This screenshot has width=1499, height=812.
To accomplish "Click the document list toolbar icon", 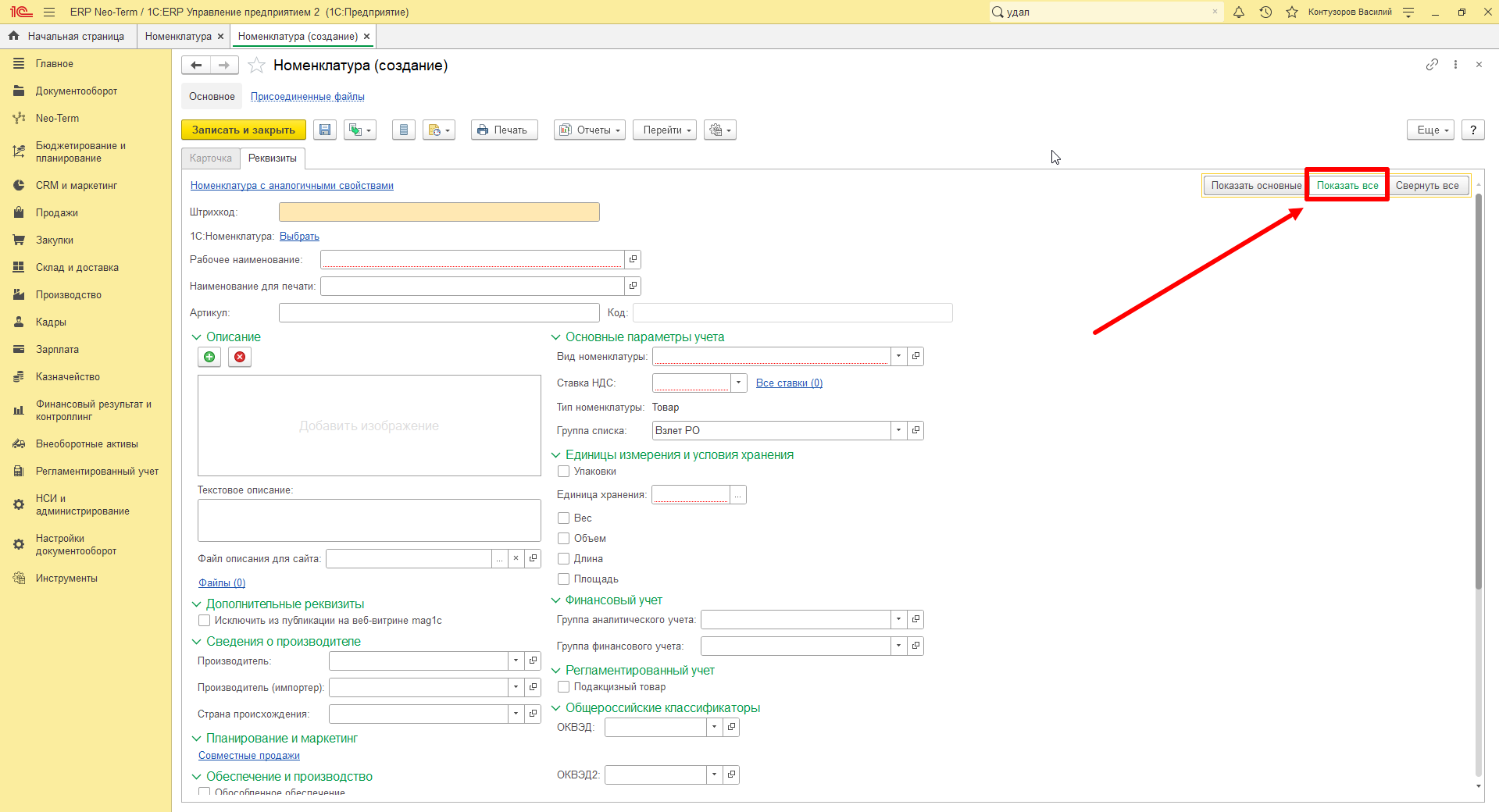I will click(x=403, y=130).
